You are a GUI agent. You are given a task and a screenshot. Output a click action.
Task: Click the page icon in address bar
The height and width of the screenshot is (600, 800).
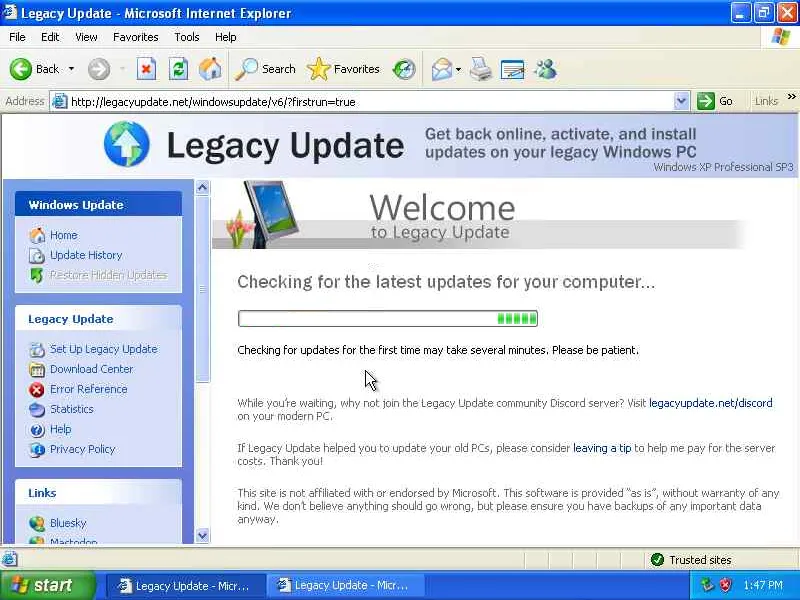point(60,102)
